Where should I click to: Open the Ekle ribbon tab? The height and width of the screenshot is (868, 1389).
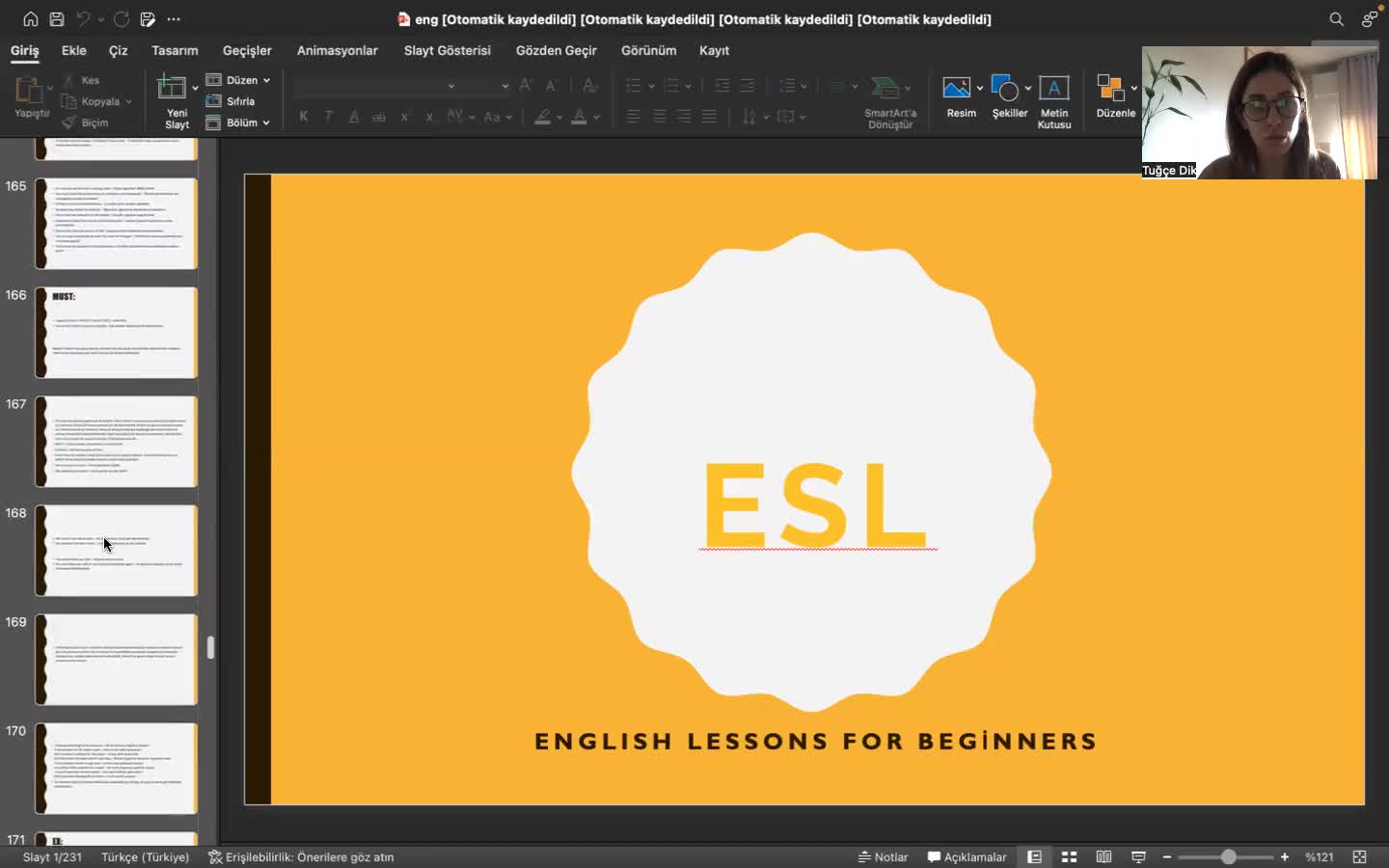pos(74,50)
